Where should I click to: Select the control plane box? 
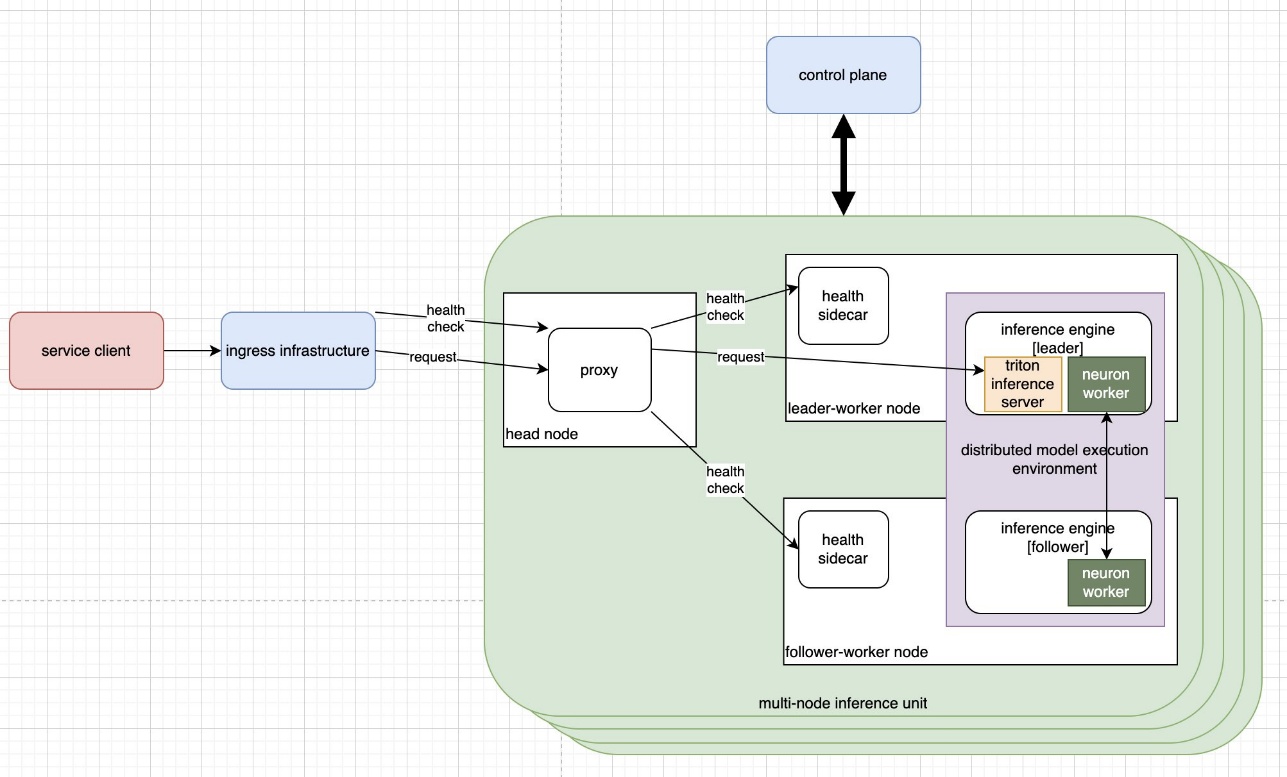coord(843,75)
